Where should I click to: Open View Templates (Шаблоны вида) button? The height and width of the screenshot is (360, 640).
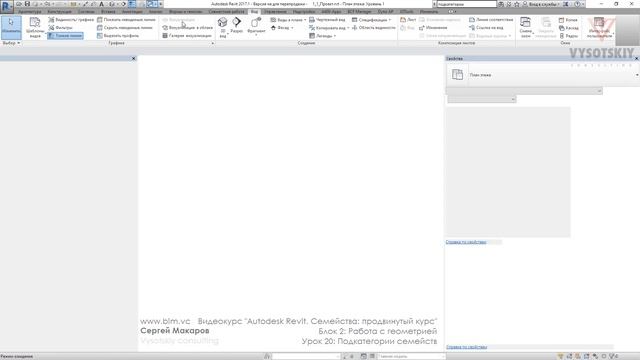35,28
